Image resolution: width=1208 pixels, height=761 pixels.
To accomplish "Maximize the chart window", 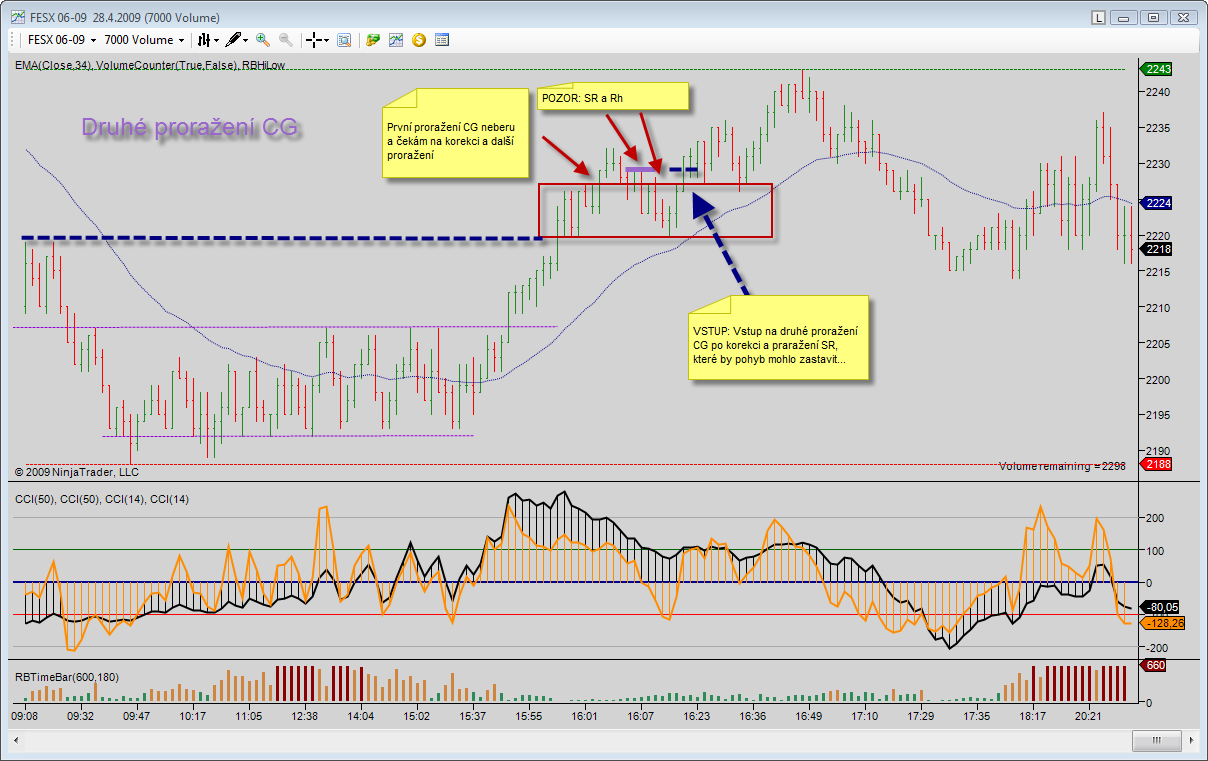I will coord(1153,17).
